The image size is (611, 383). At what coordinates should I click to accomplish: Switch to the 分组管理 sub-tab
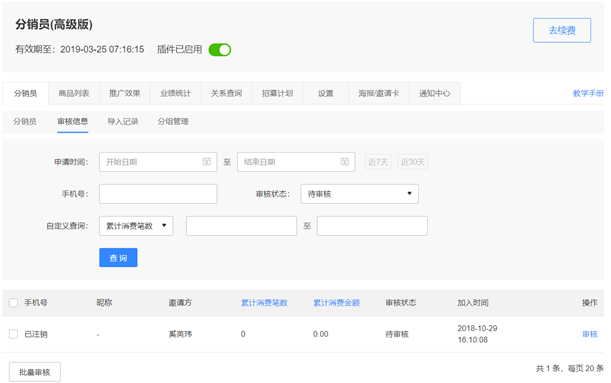[x=173, y=122]
